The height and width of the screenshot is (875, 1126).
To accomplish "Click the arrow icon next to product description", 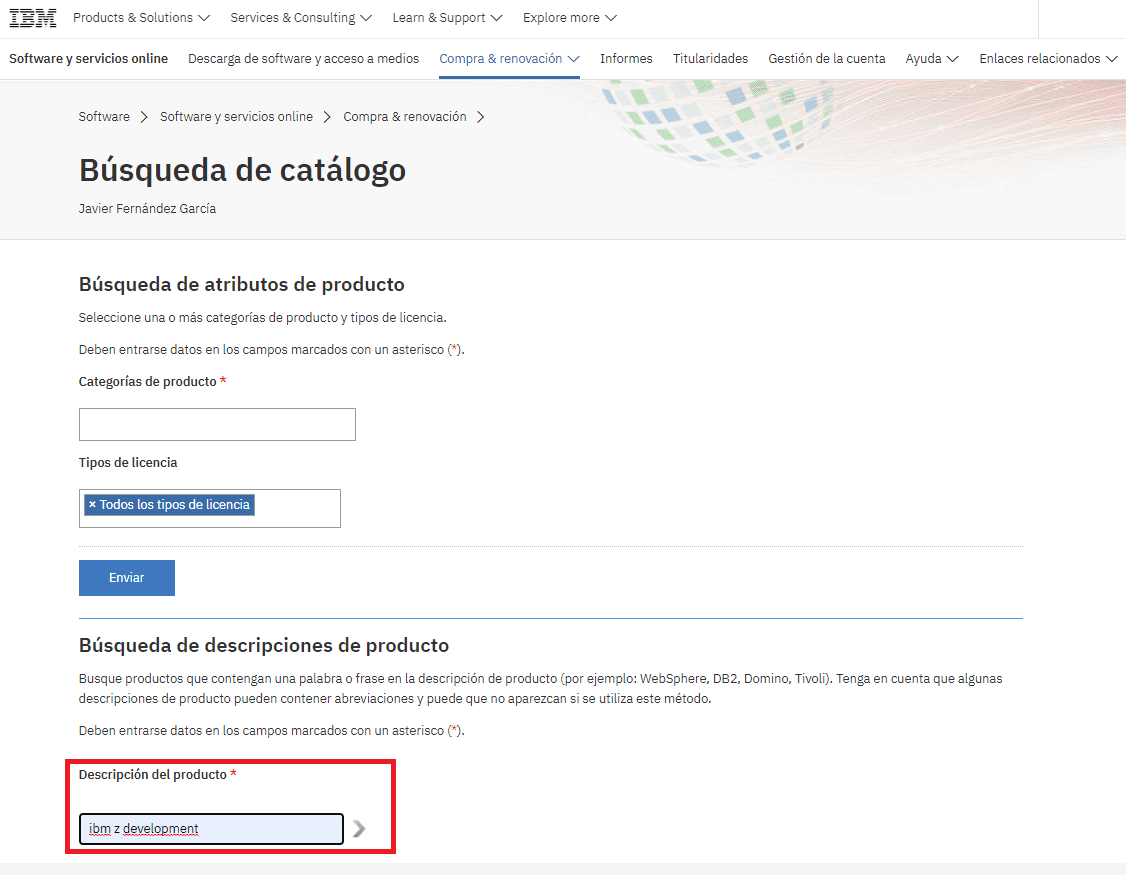I will coord(359,829).
